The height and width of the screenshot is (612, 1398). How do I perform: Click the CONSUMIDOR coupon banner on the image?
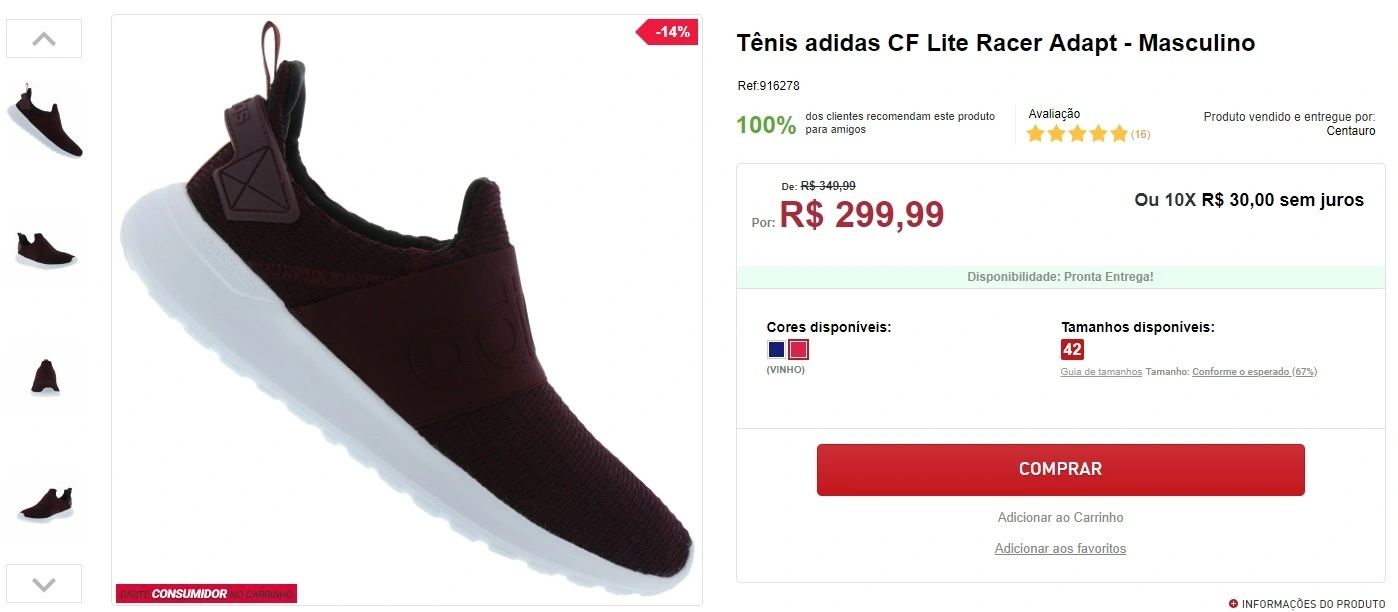point(205,592)
